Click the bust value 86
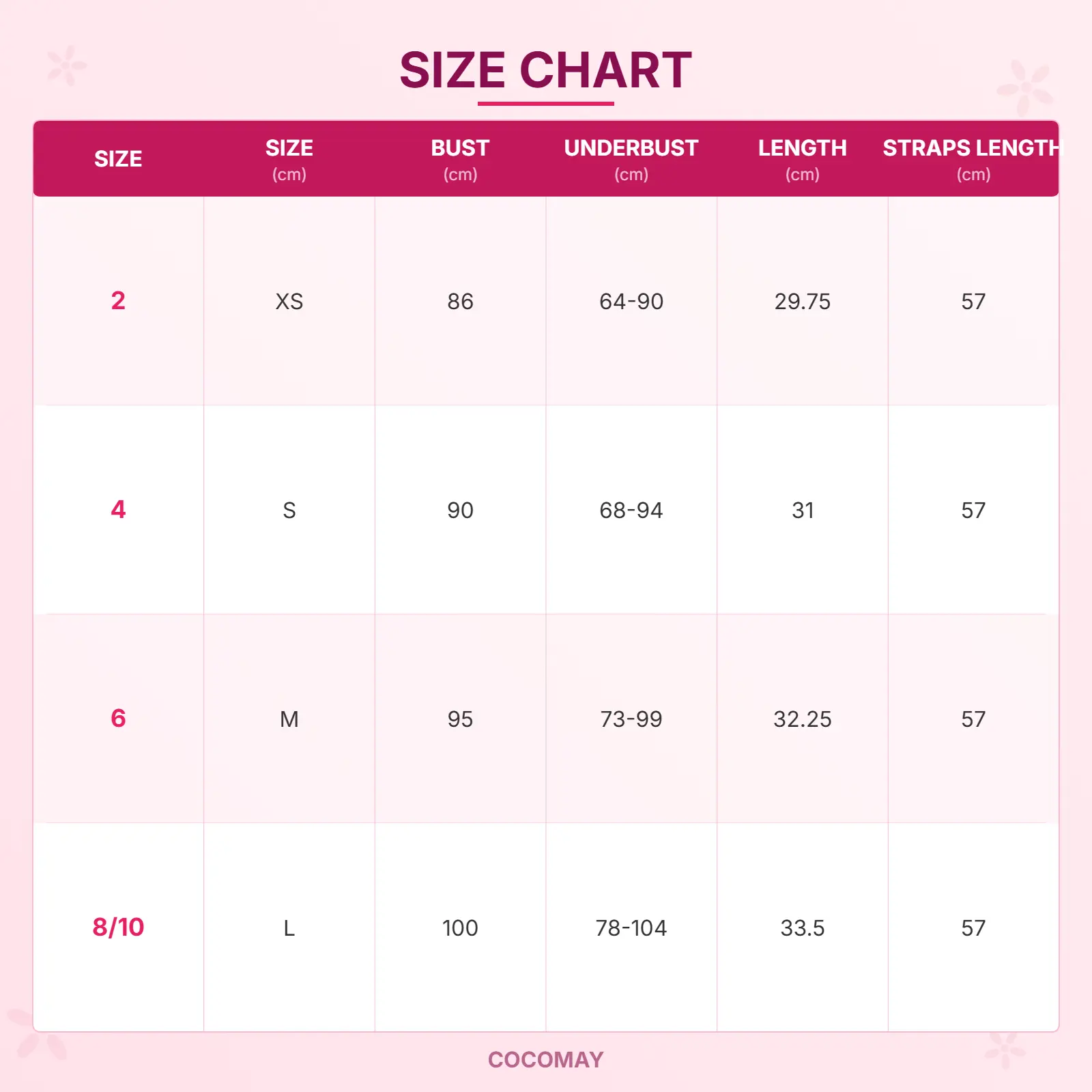This screenshot has height=1092, width=1092. coord(460,302)
